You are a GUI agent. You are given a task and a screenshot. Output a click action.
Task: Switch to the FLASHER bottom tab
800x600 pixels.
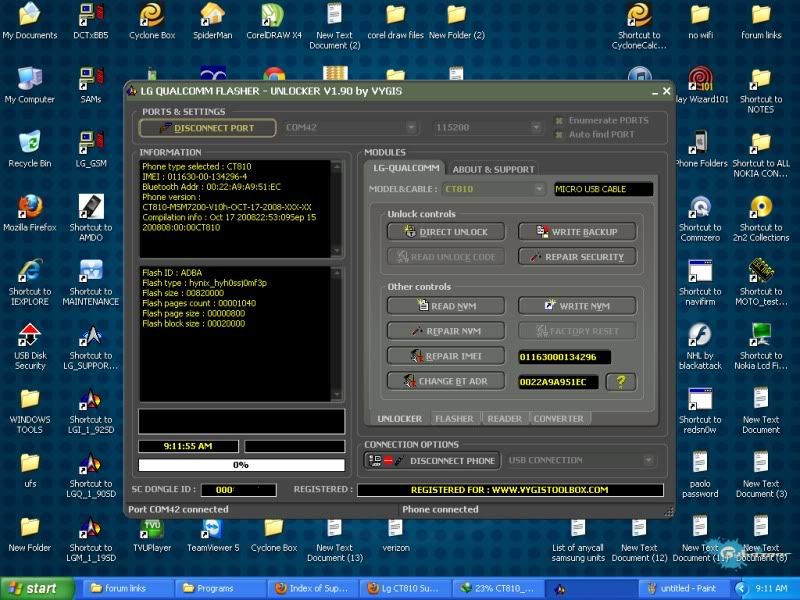(454, 419)
